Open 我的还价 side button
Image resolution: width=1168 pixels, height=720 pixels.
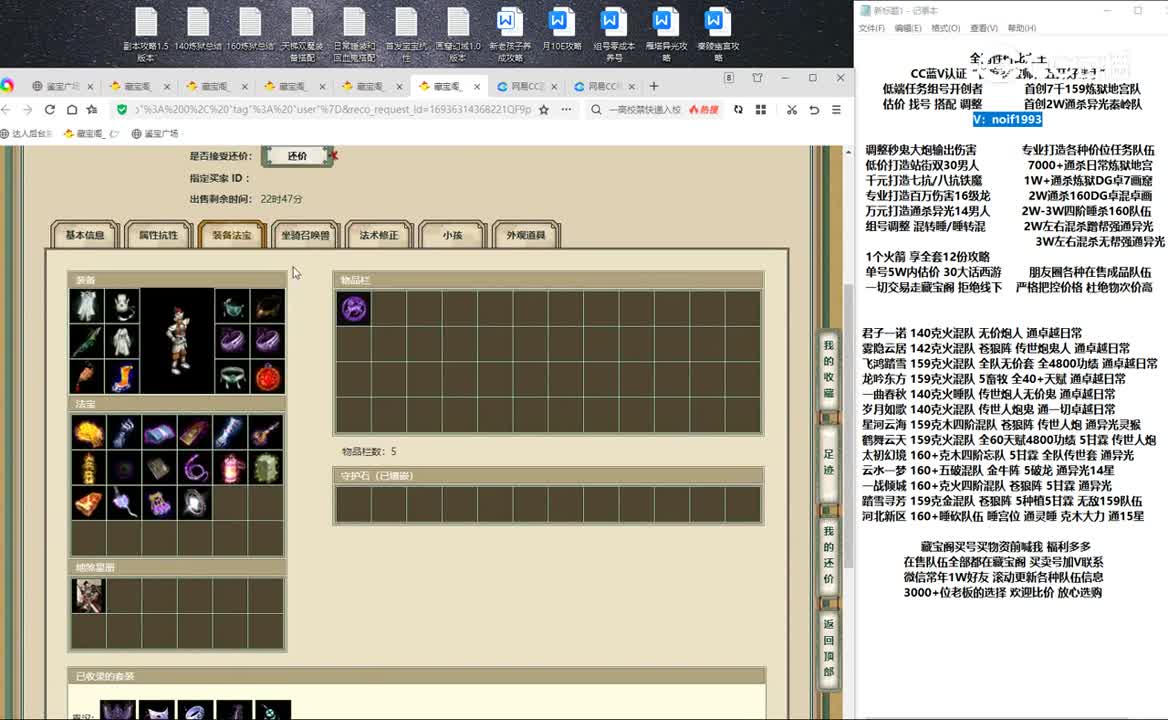tap(828, 555)
